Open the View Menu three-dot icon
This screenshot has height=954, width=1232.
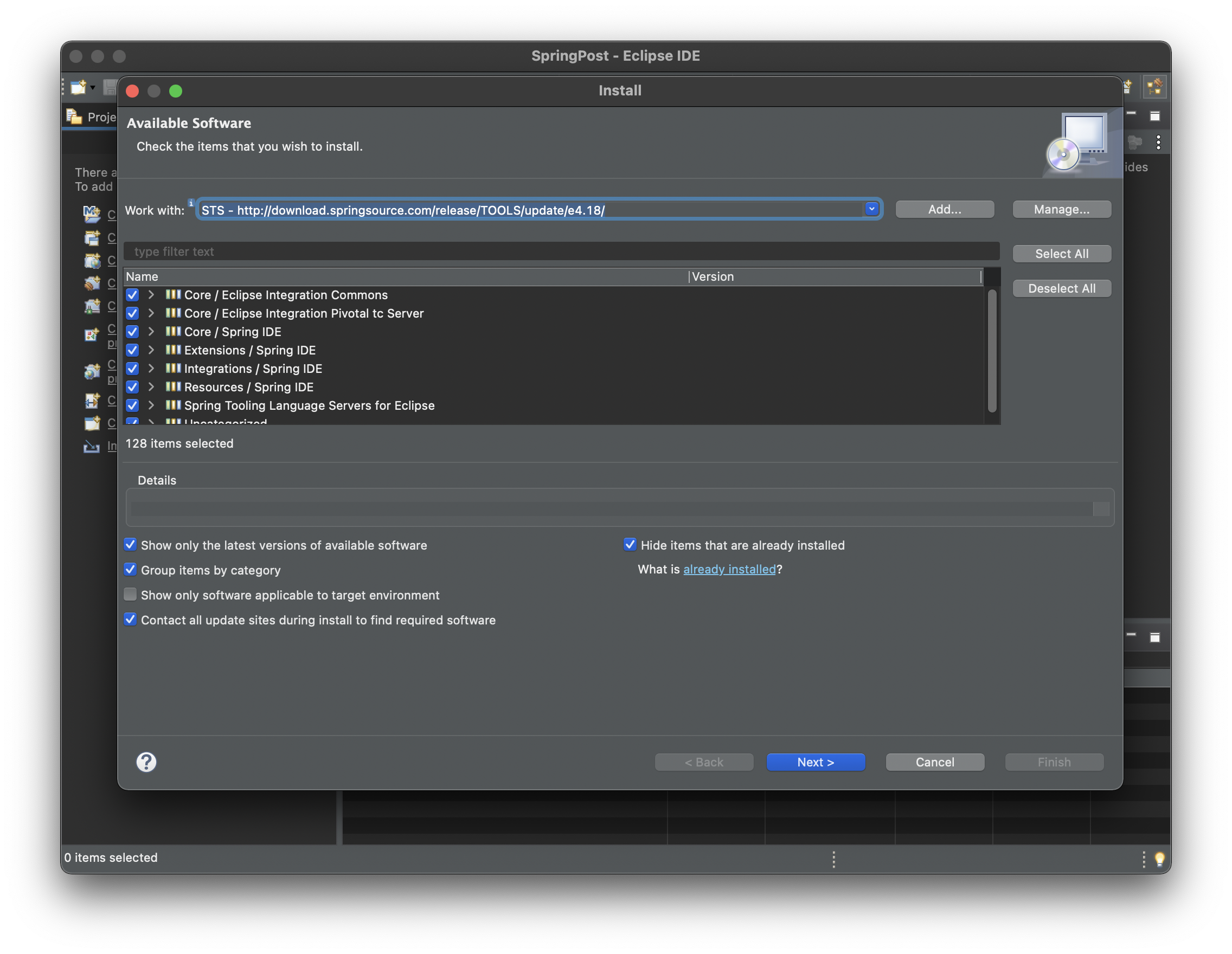point(1158,142)
